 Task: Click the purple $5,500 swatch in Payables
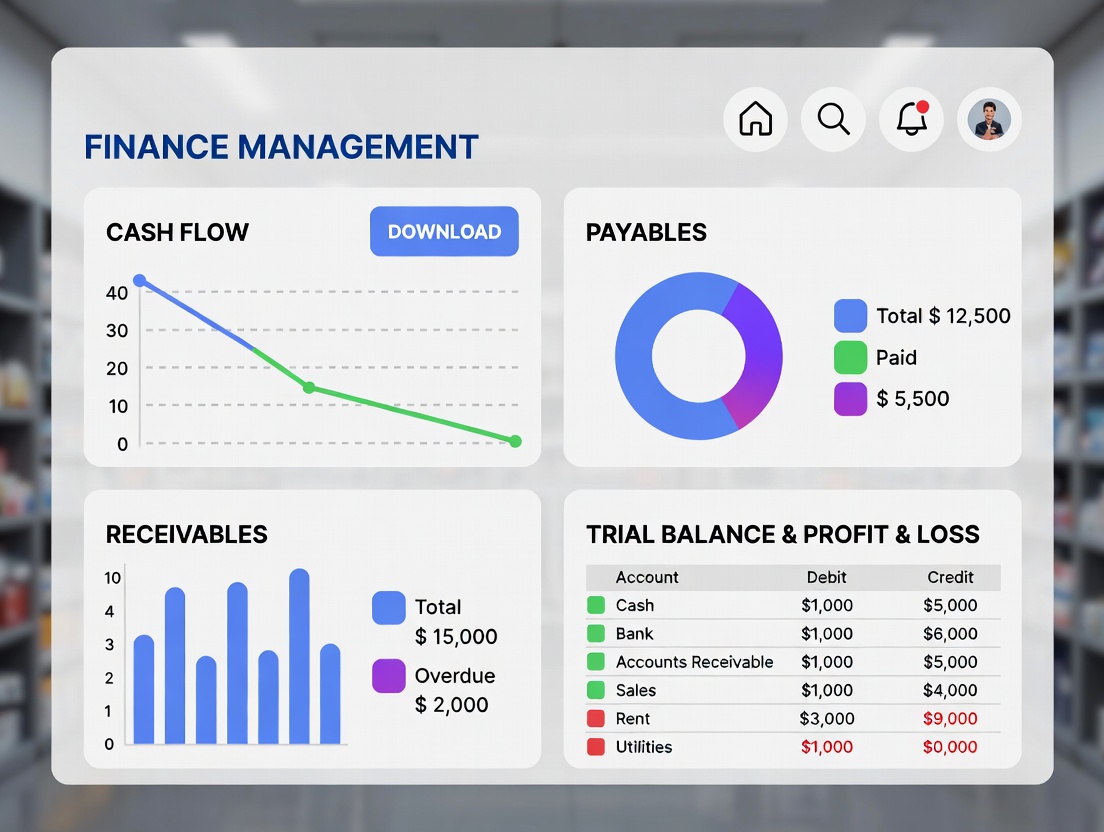pyautogui.click(x=850, y=398)
